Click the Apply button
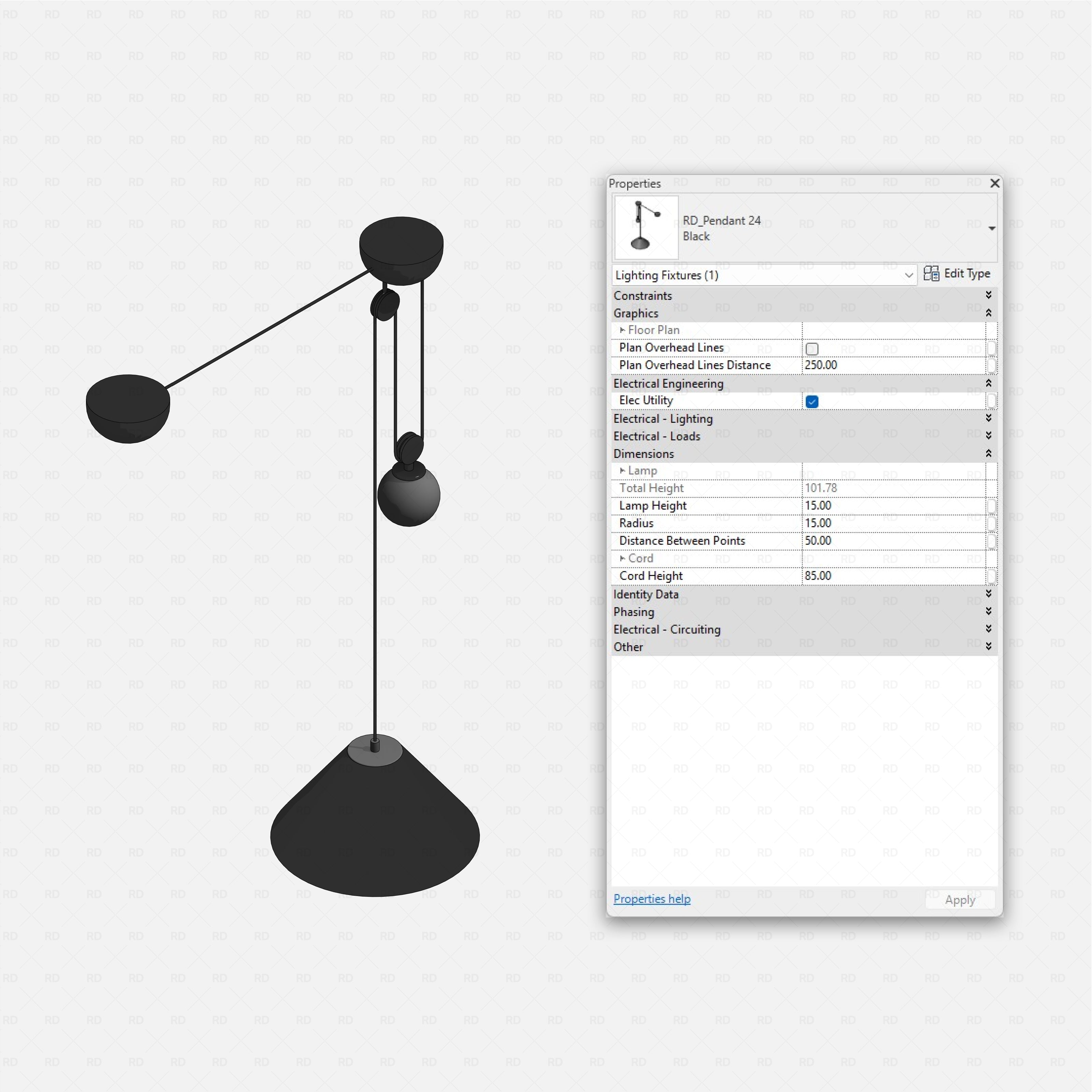Image resolution: width=1092 pixels, height=1092 pixels. coord(960,900)
